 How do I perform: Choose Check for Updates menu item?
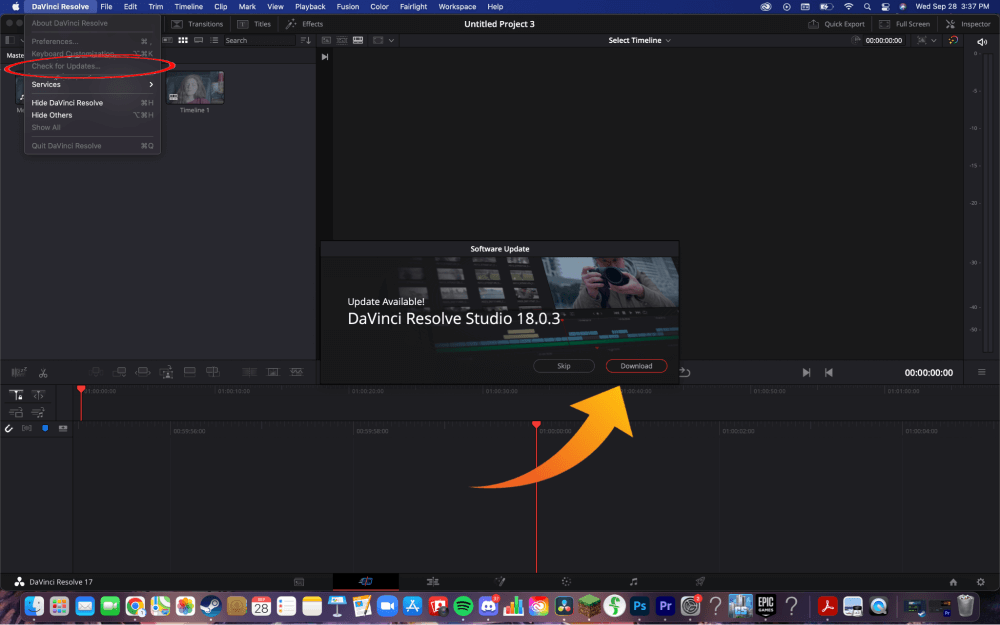tap(66, 66)
